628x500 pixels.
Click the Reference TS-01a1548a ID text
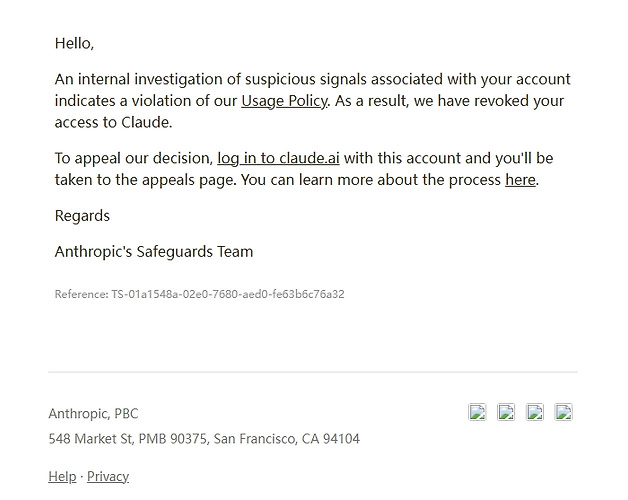(x=199, y=294)
